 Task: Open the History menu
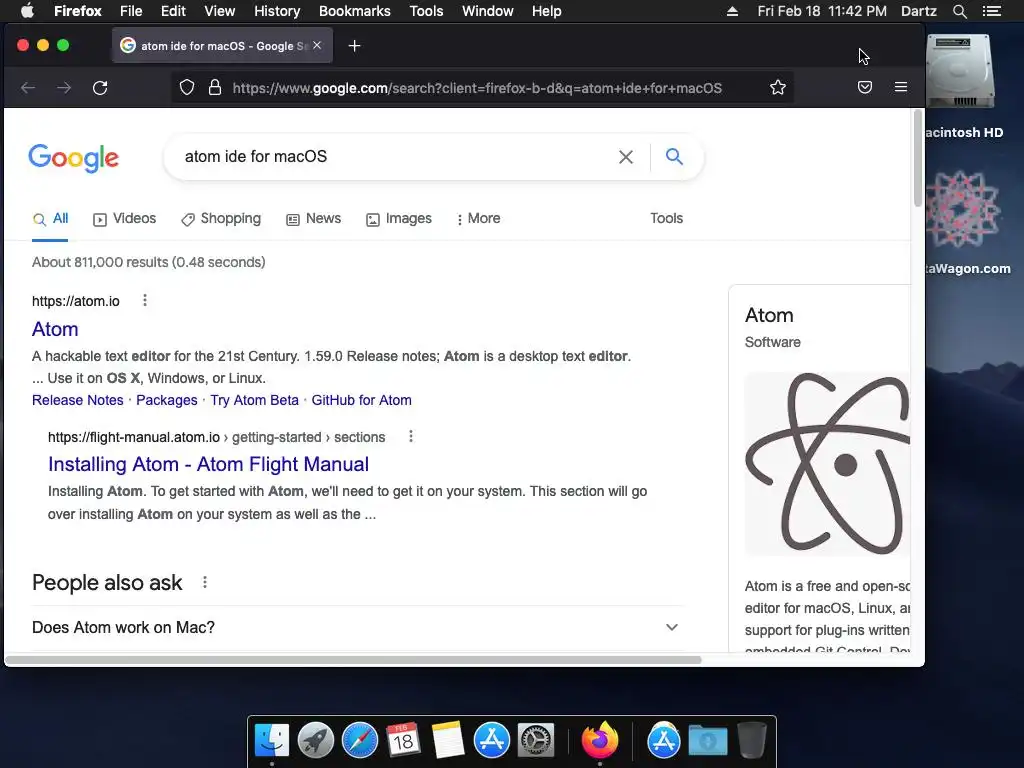(277, 11)
